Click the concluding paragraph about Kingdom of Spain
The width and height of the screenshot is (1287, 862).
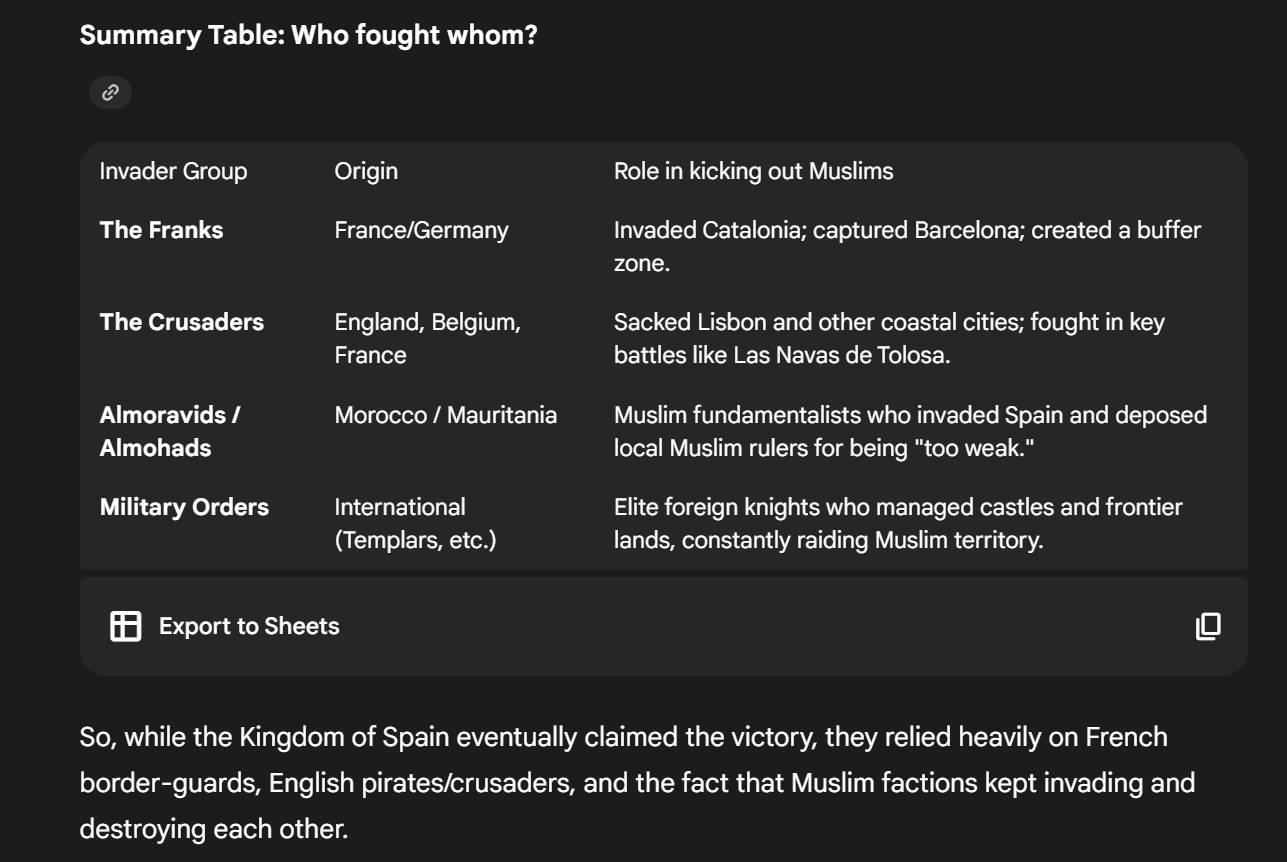(637, 783)
